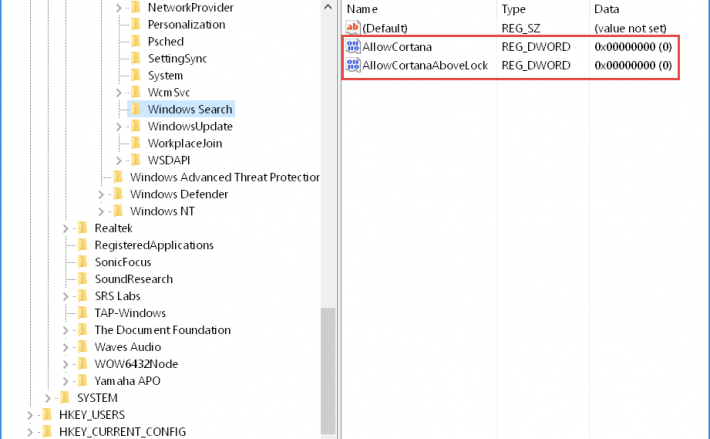Screen dimensions: 710x439
Task: Click the (Default) string value icon
Action: coord(353,28)
